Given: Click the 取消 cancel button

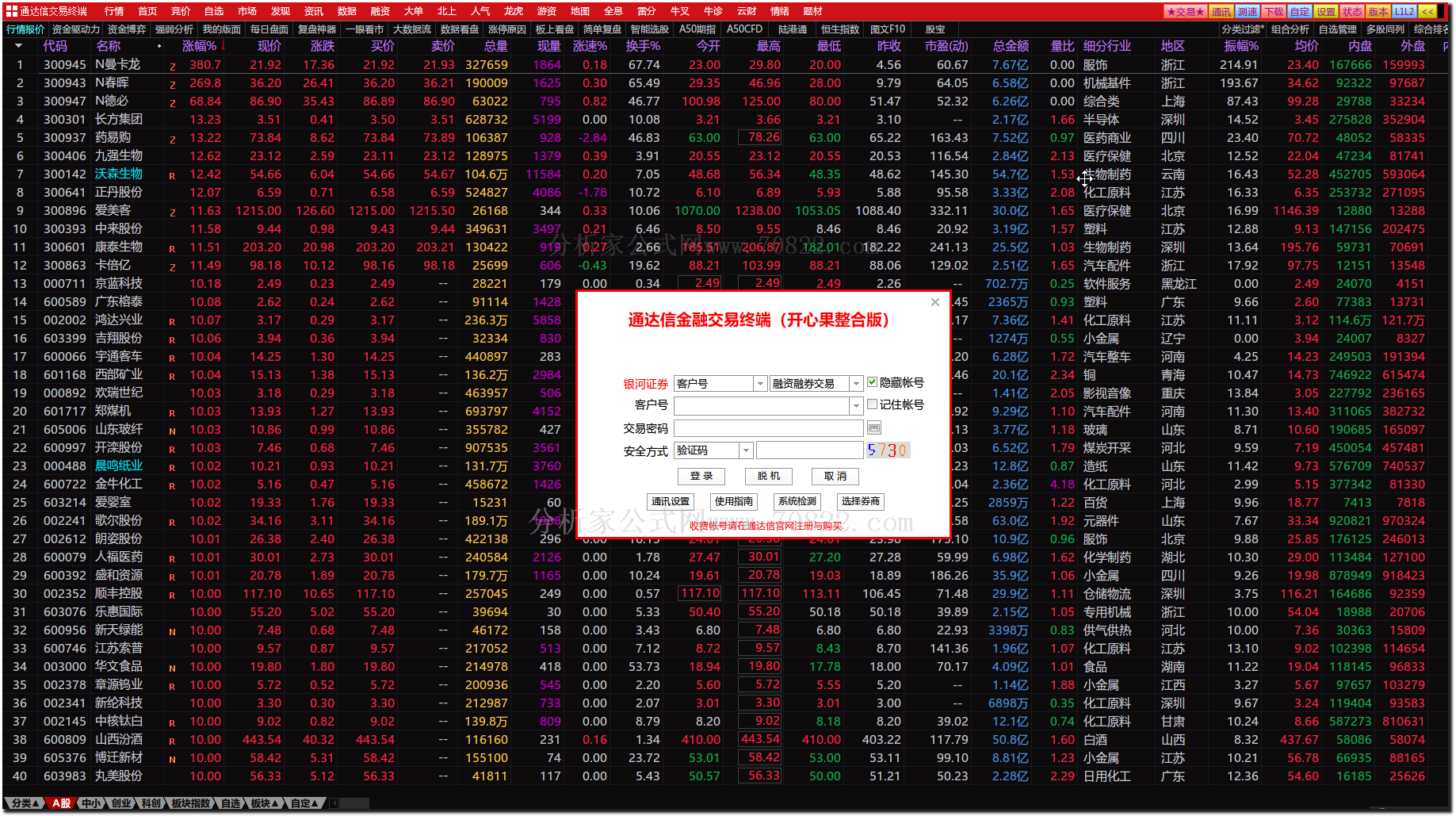Looking at the screenshot, I should [835, 476].
